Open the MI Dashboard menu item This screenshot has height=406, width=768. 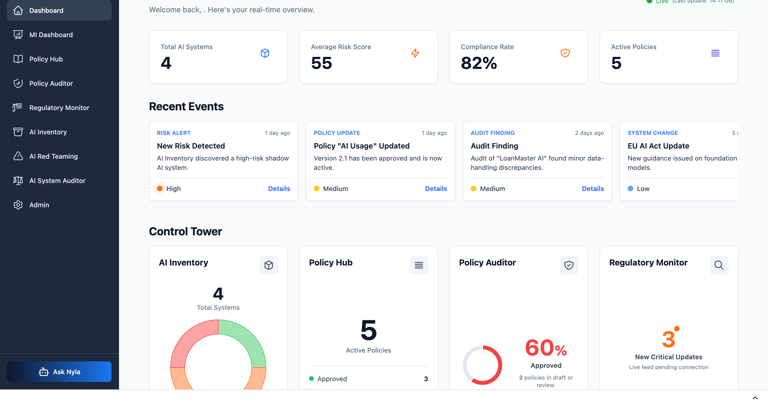click(x=59, y=35)
